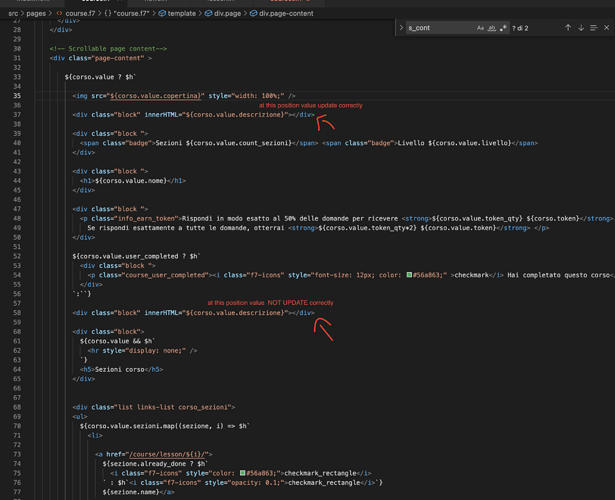Click line number 37 in the gutter

coord(17,115)
